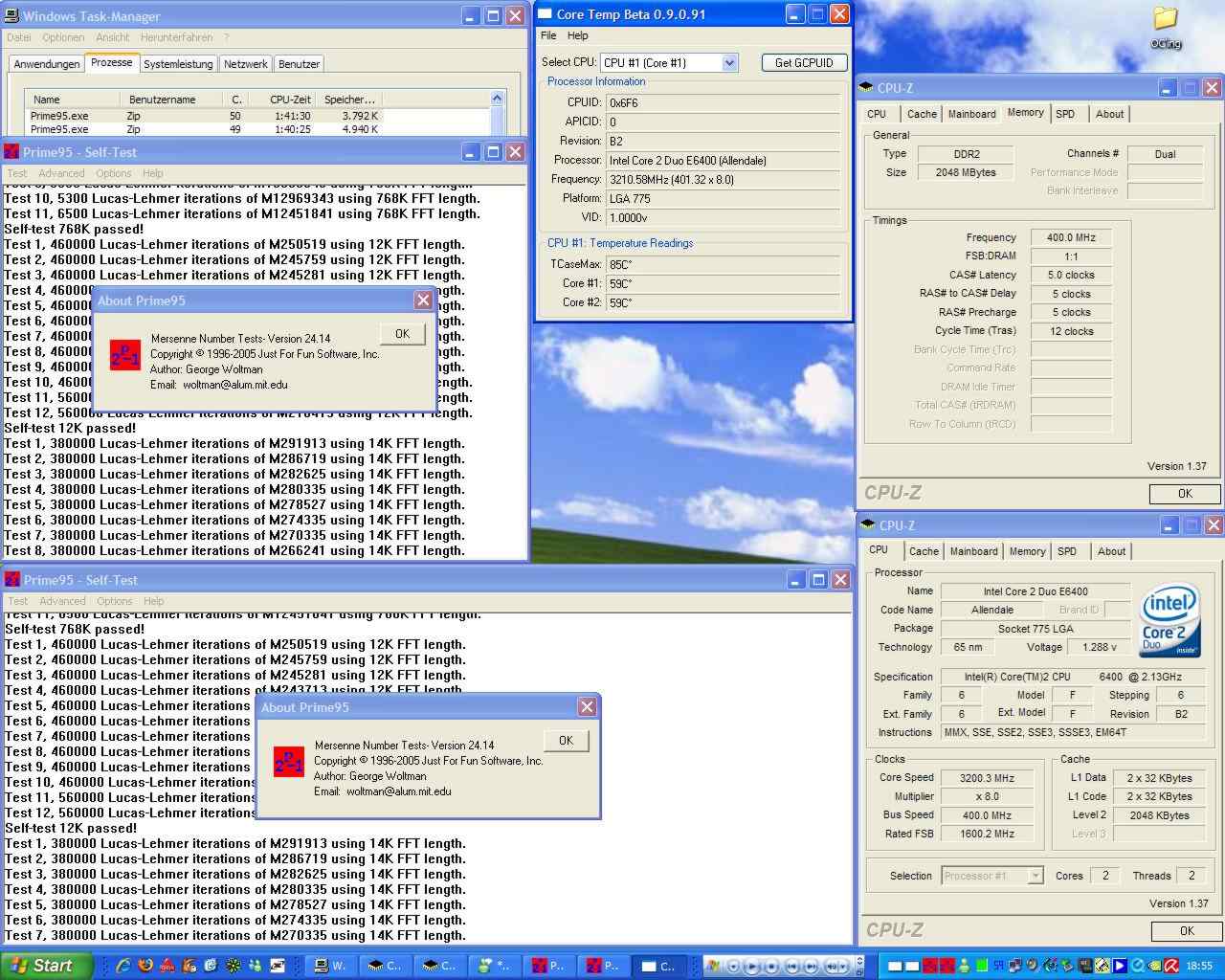The height and width of the screenshot is (980, 1225).
Task: Click Core Temp frequency value 3210.58MHz
Action: pos(723,179)
